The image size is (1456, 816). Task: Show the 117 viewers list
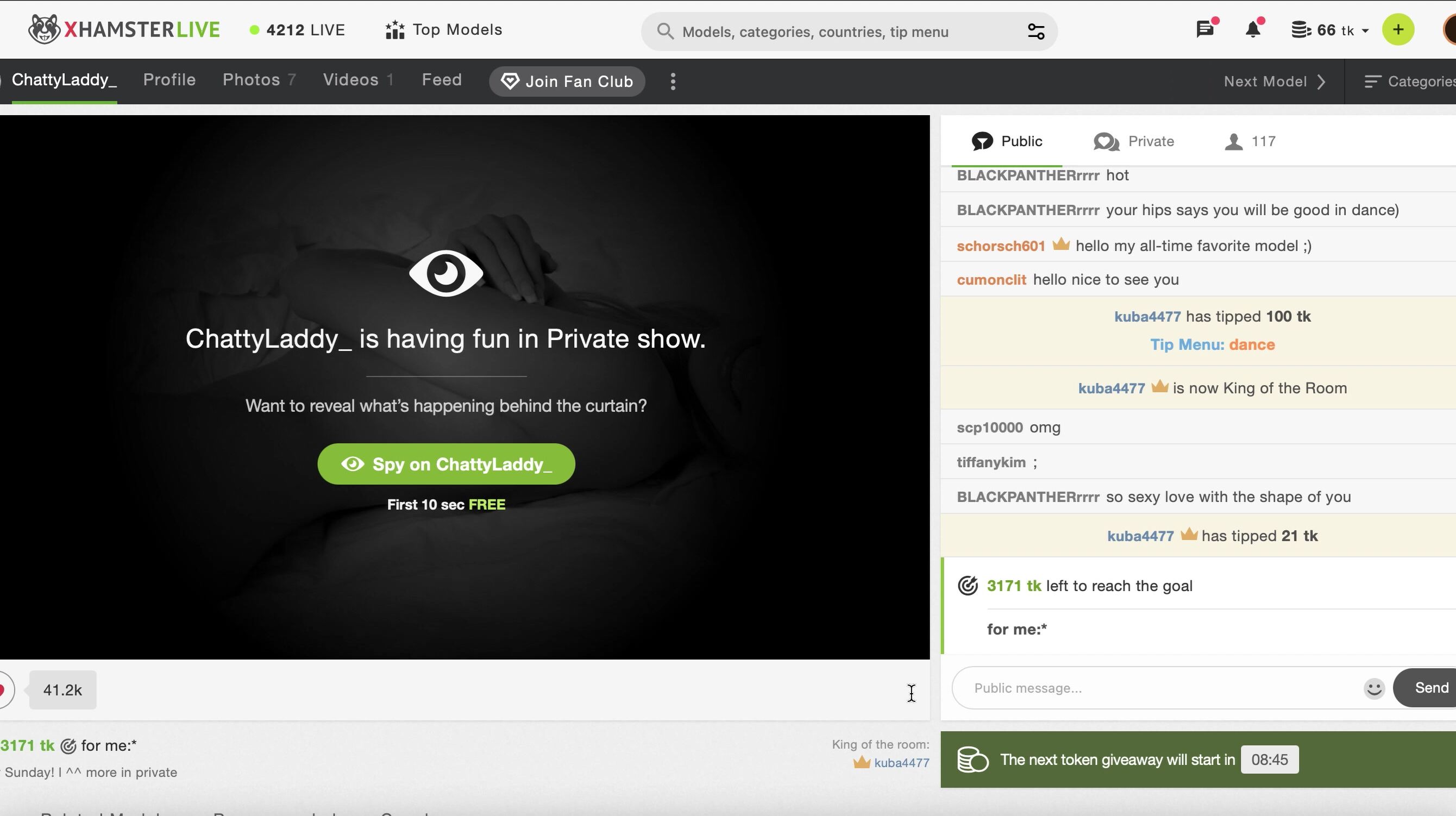[x=1250, y=141]
